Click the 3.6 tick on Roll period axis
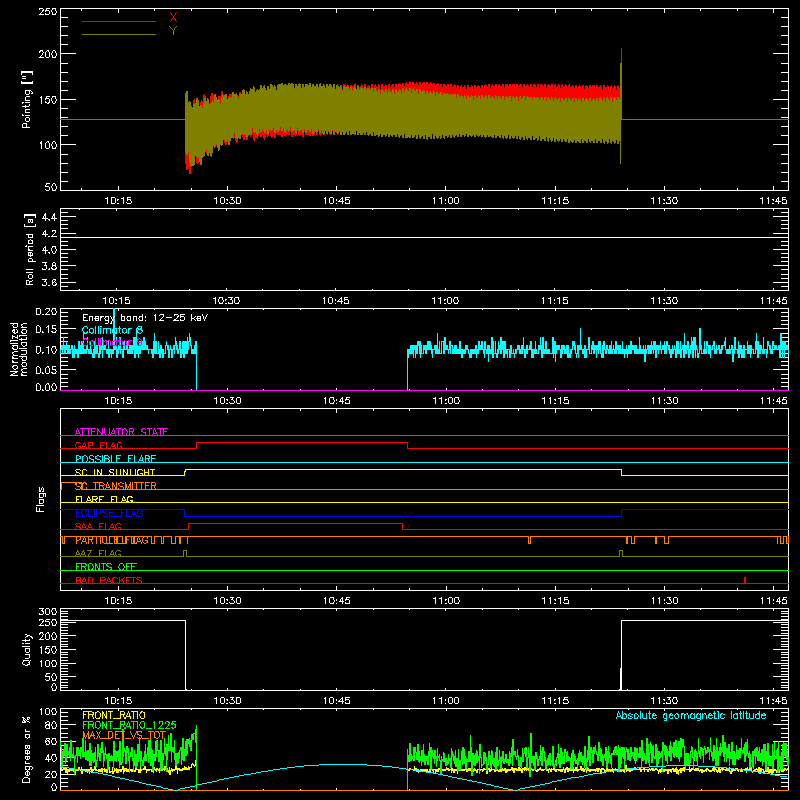800x800 pixels. pyautogui.click(x=49, y=282)
